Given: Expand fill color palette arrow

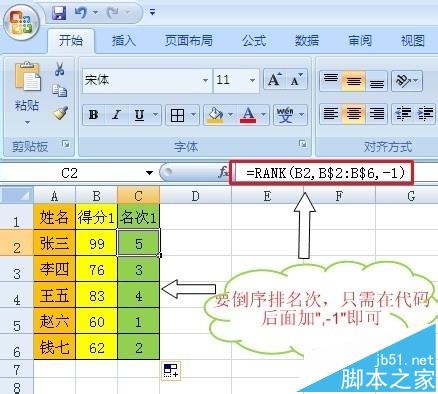Looking at the screenshot, I should (230, 115).
